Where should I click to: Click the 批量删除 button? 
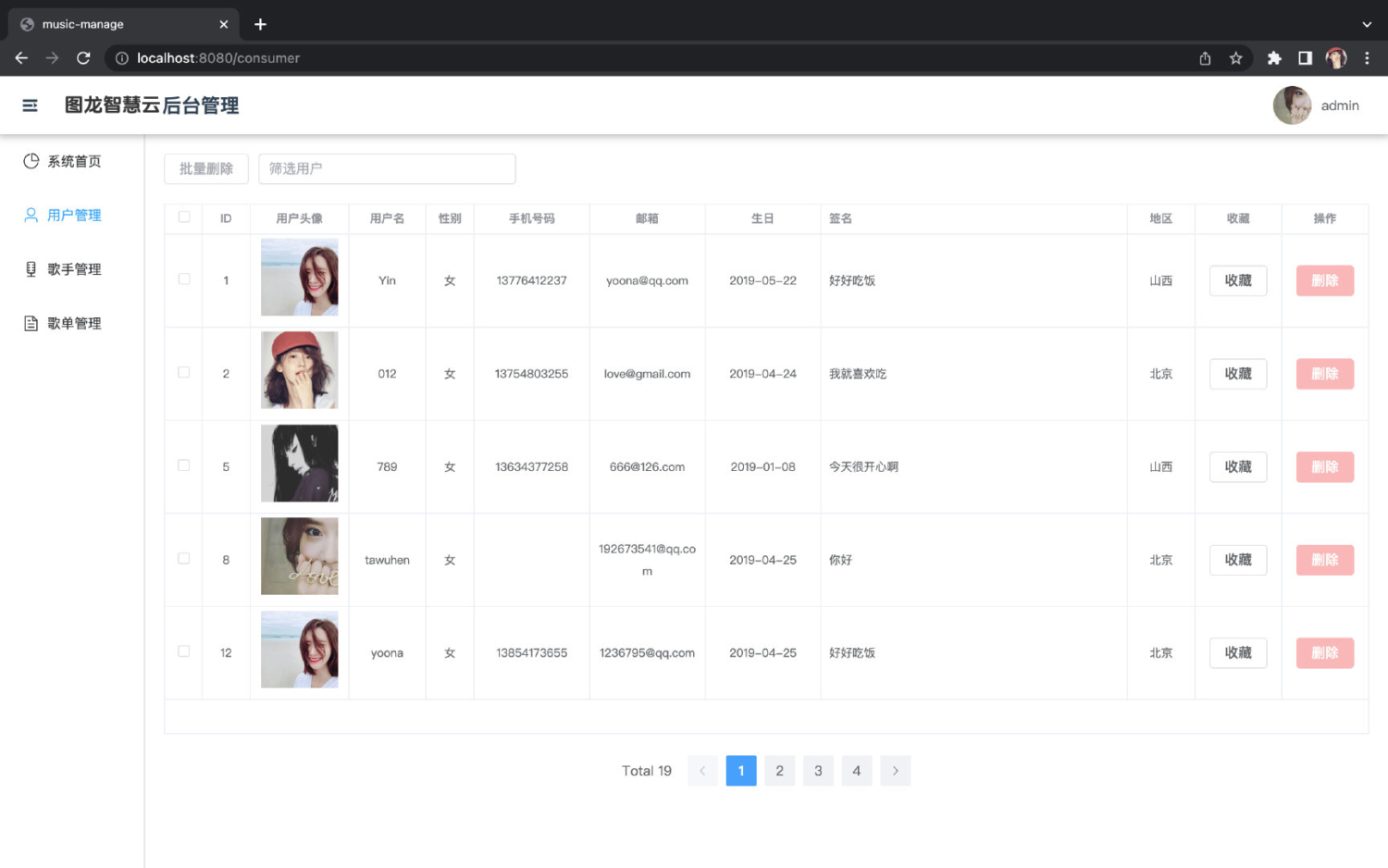coord(206,168)
